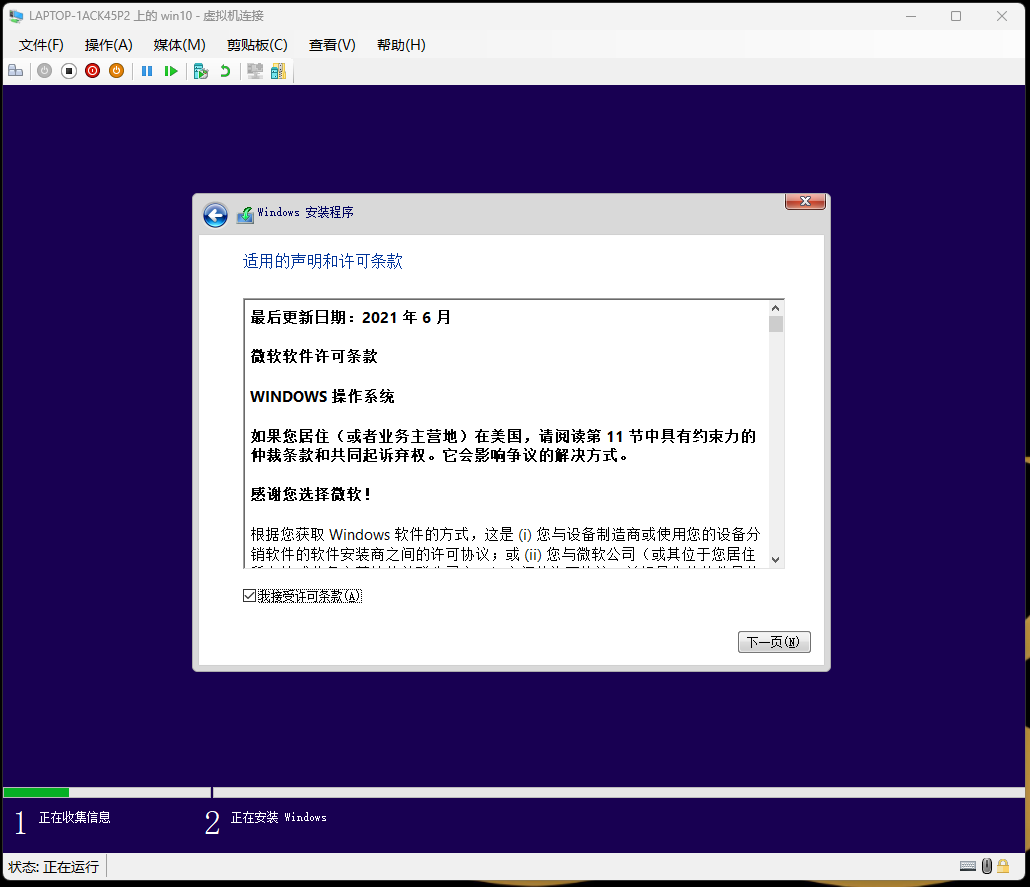Click step 2 正在安装 Windows

pos(266,820)
